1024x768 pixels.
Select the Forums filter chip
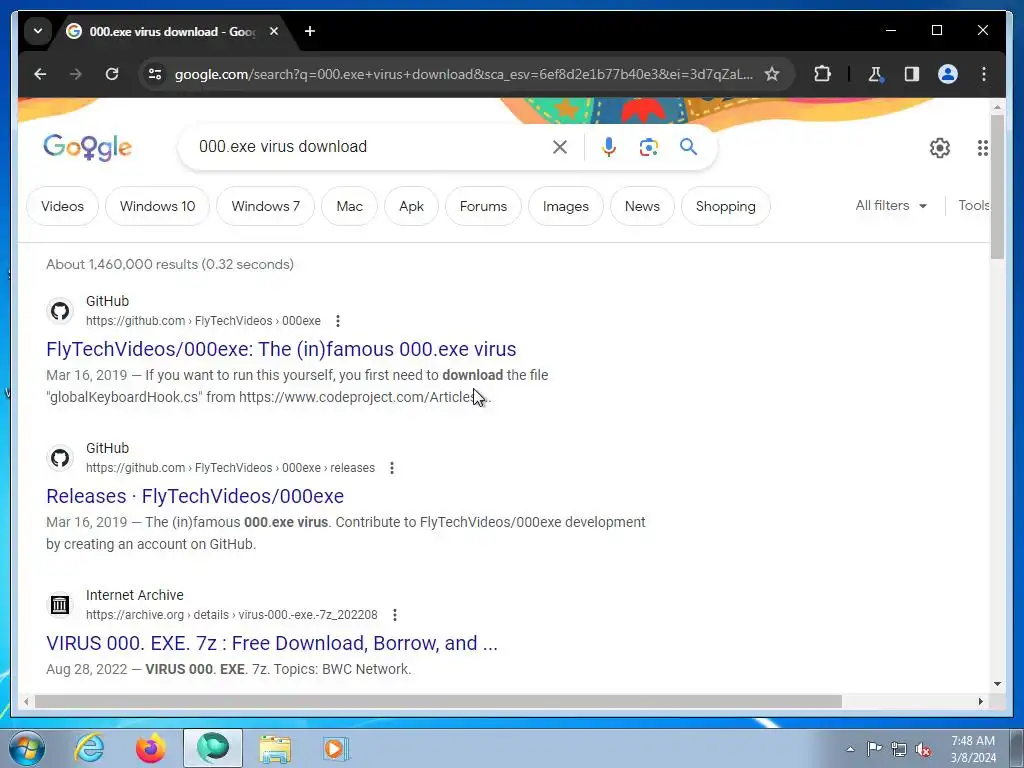click(483, 206)
